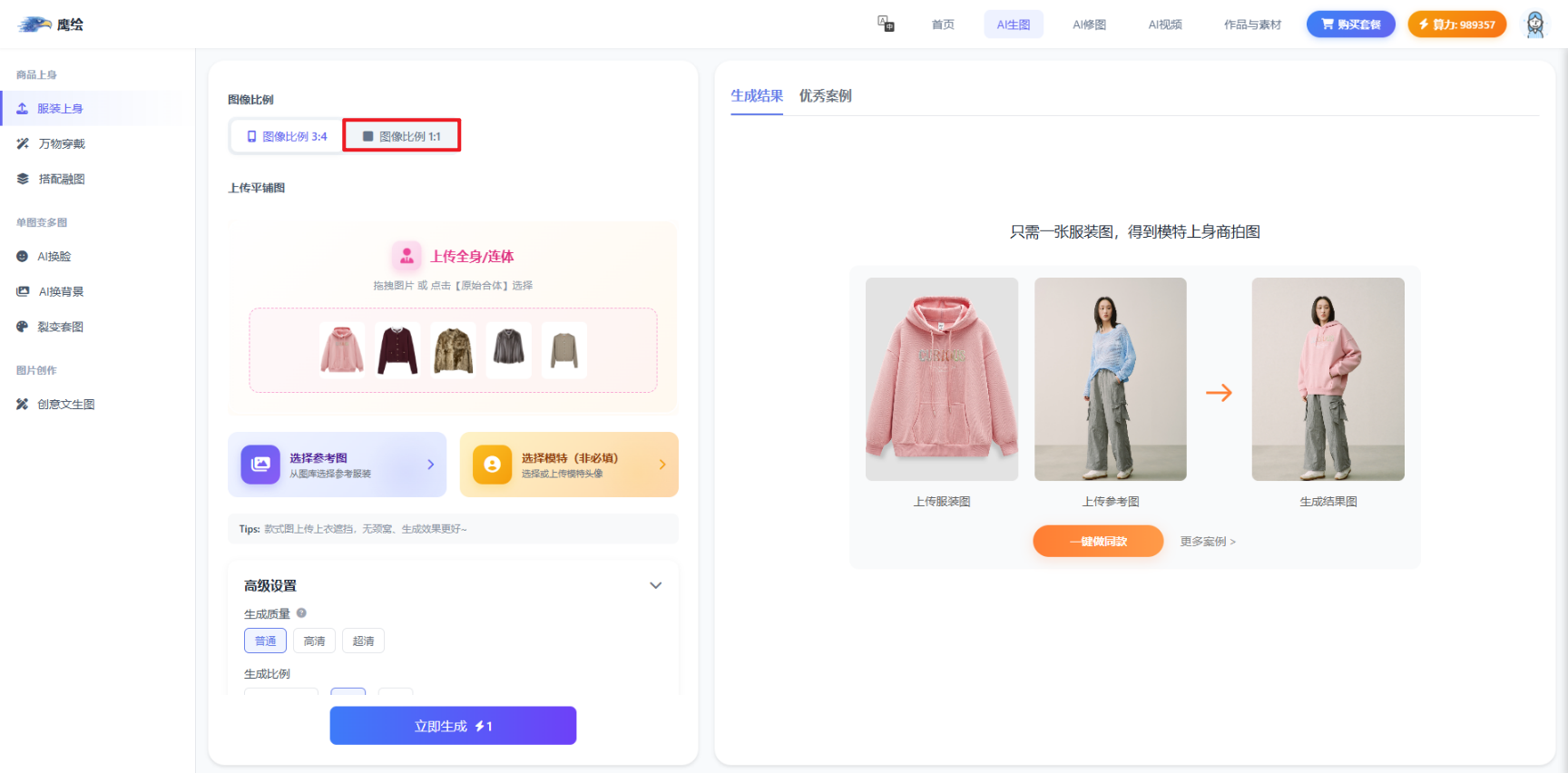Select the 裂变套图 palette icon
1568x773 pixels.
point(23,327)
